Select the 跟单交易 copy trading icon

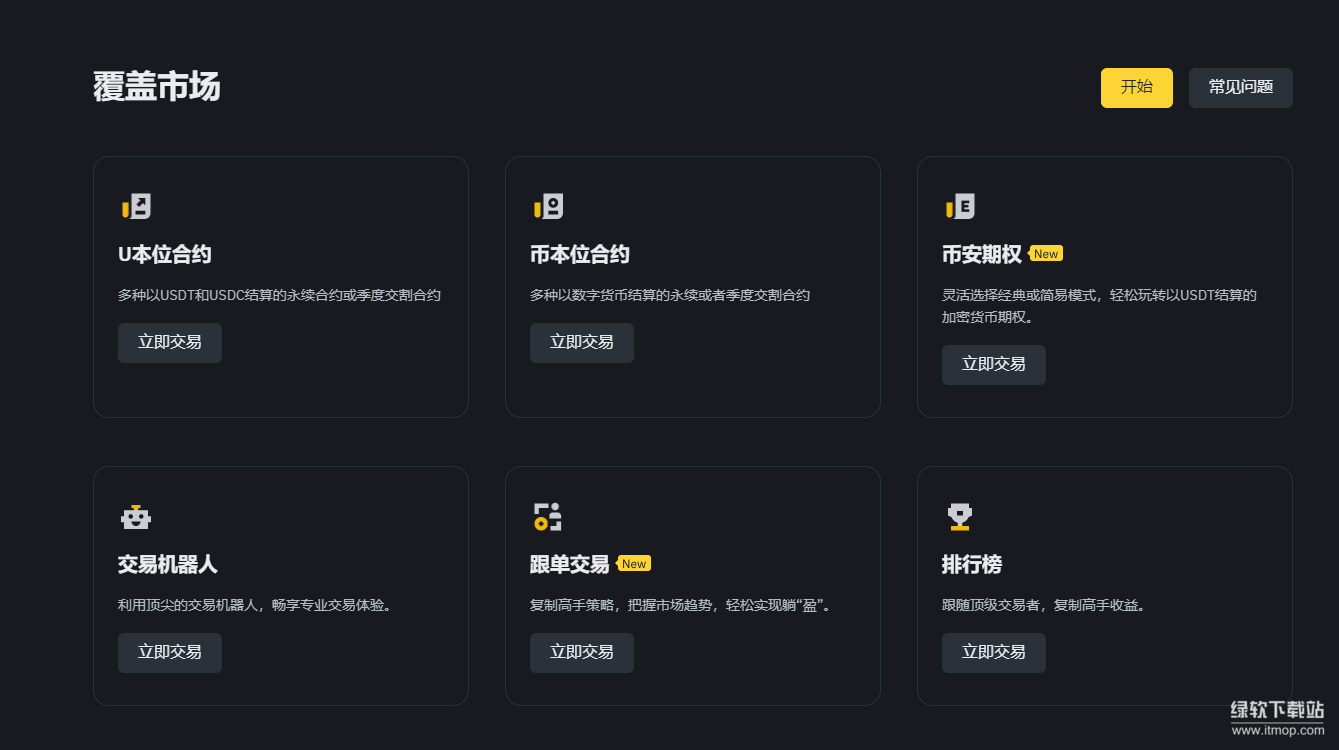(x=548, y=517)
